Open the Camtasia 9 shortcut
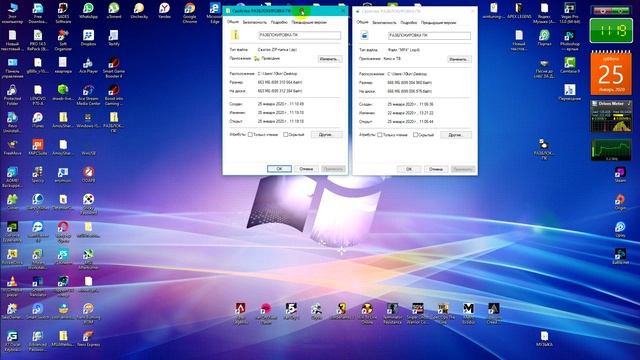The width and height of the screenshot is (640, 360). (x=570, y=65)
